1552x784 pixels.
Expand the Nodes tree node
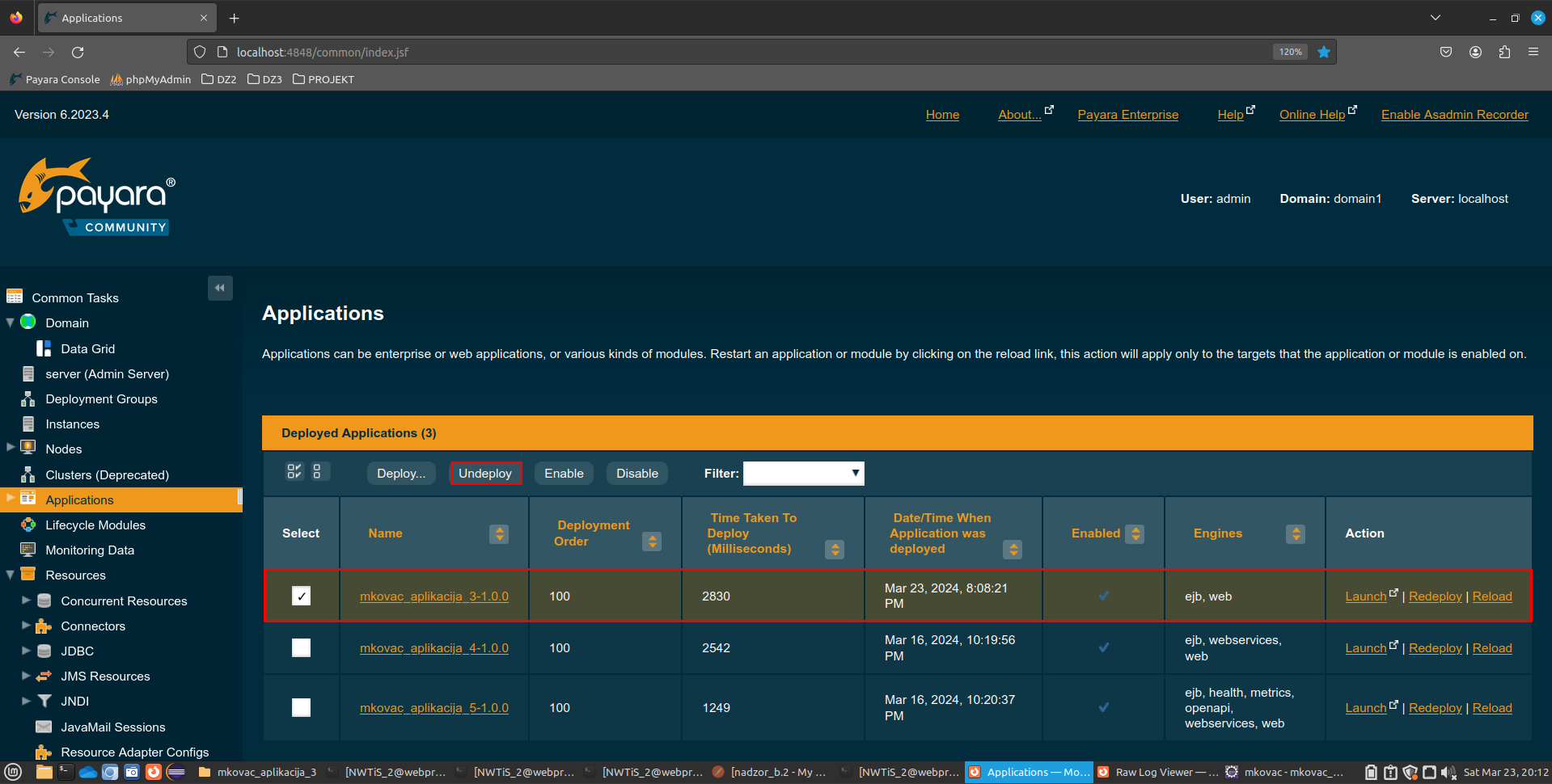10,446
